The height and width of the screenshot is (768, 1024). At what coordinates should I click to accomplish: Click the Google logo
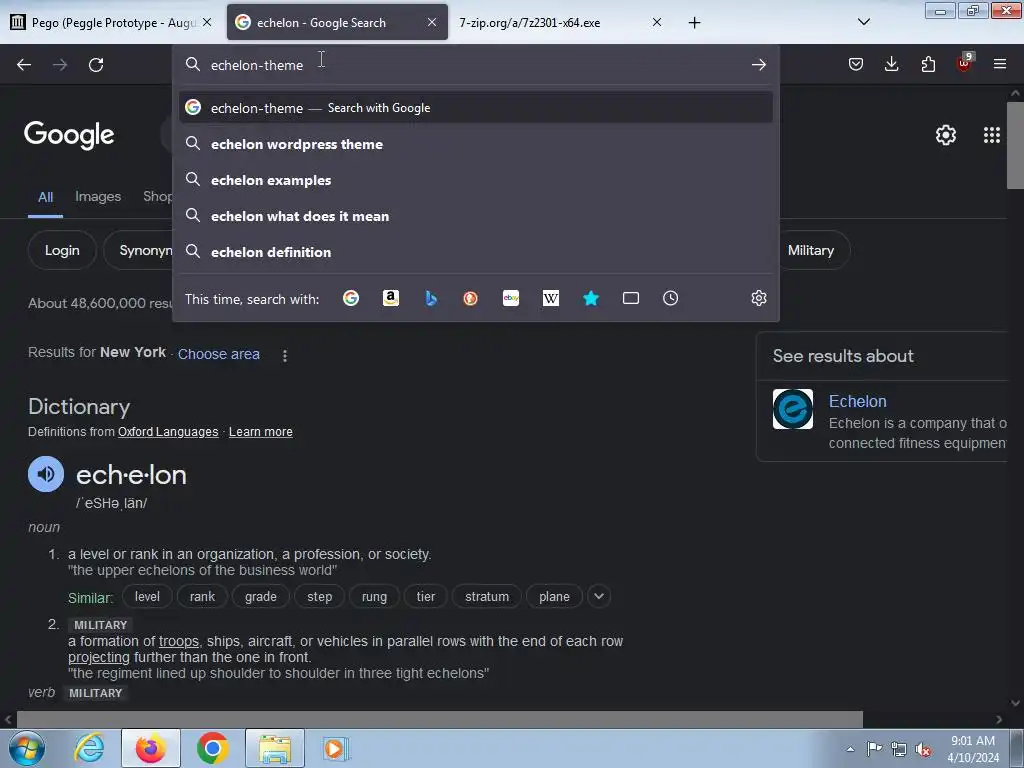[69, 135]
